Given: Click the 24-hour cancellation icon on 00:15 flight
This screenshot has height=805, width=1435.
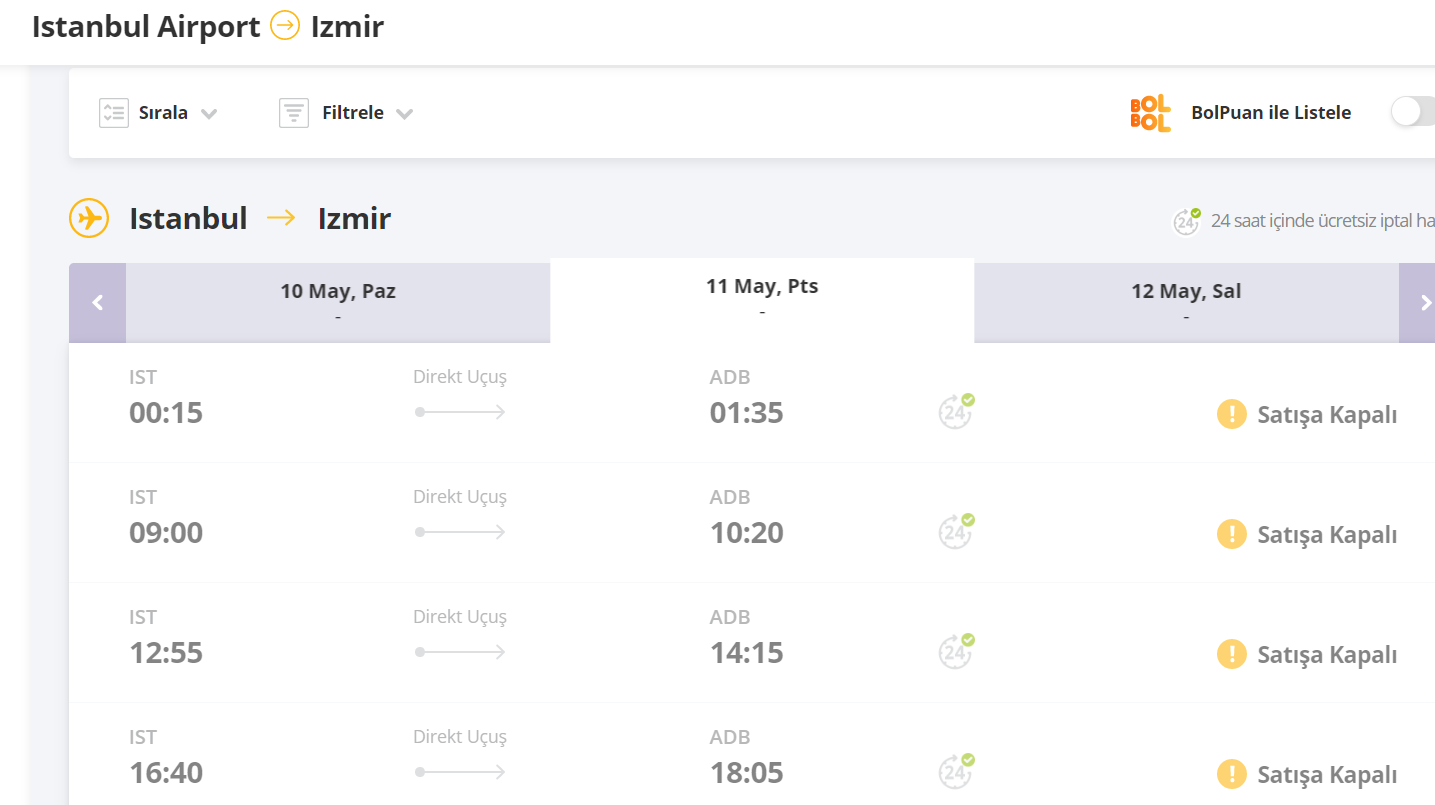Looking at the screenshot, I should click(x=956, y=412).
